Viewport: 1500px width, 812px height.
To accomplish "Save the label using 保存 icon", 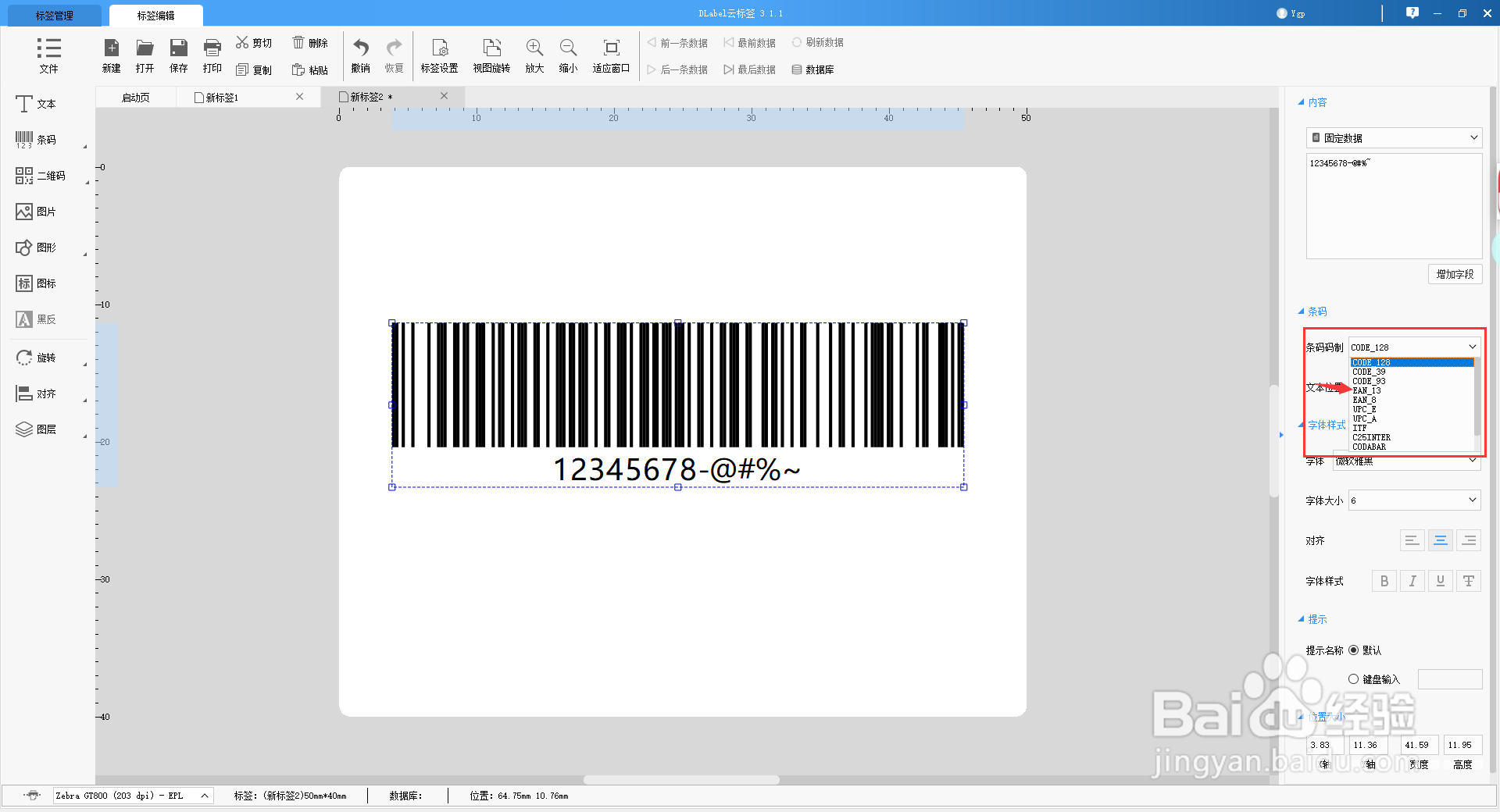I will 179,55.
